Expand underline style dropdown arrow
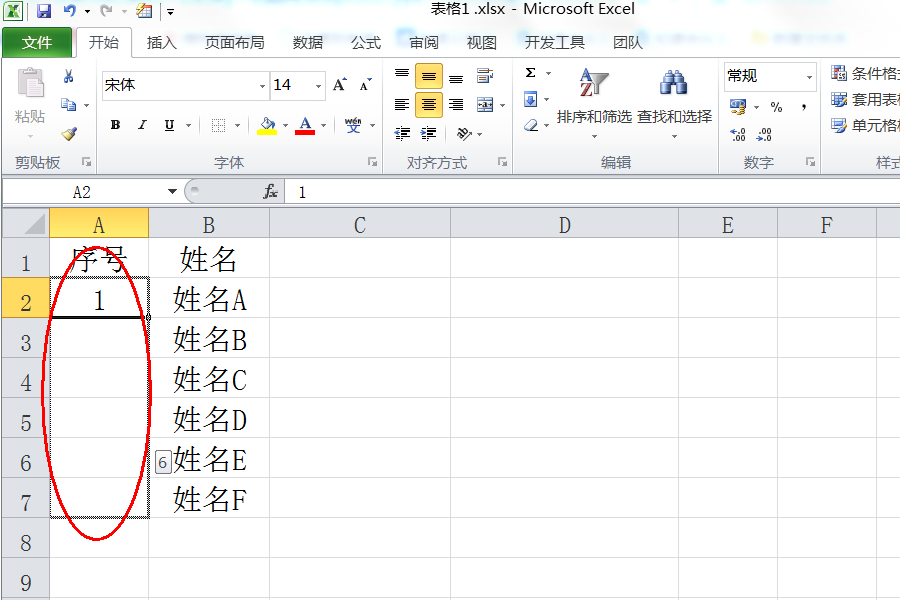The image size is (900, 600). (188, 125)
